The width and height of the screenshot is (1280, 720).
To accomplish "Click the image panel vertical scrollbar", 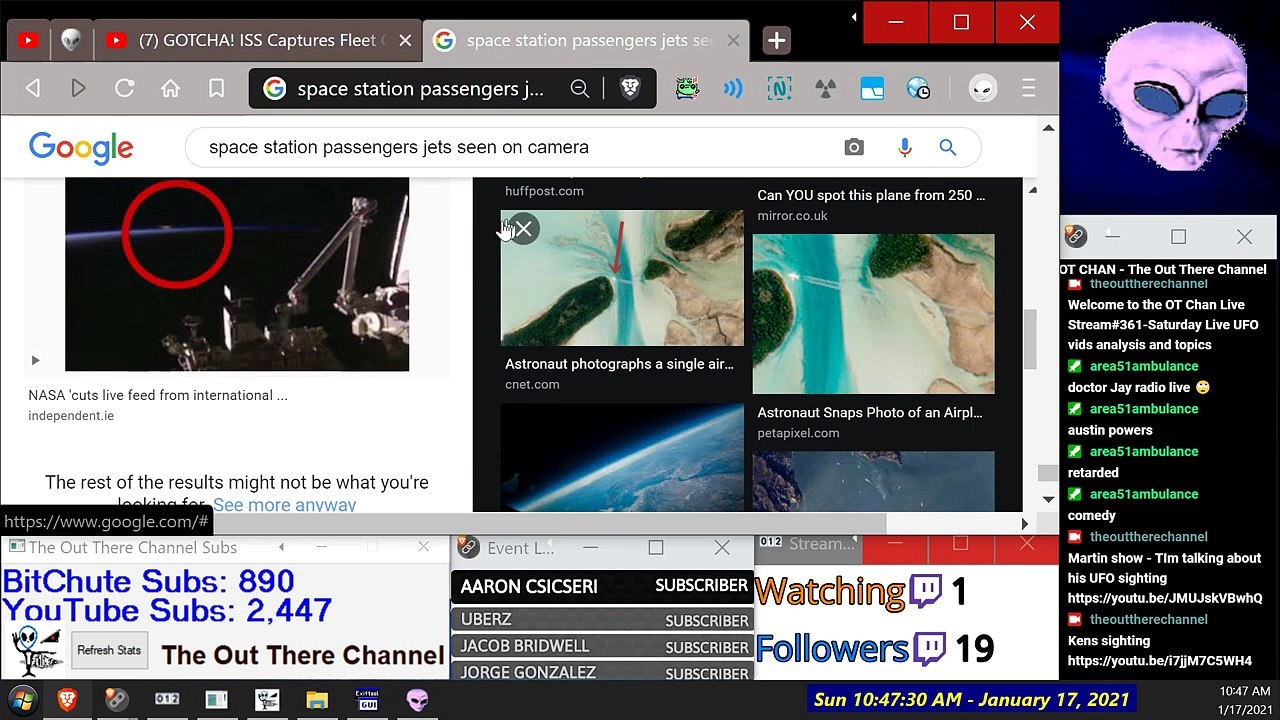I will [x=1032, y=340].
